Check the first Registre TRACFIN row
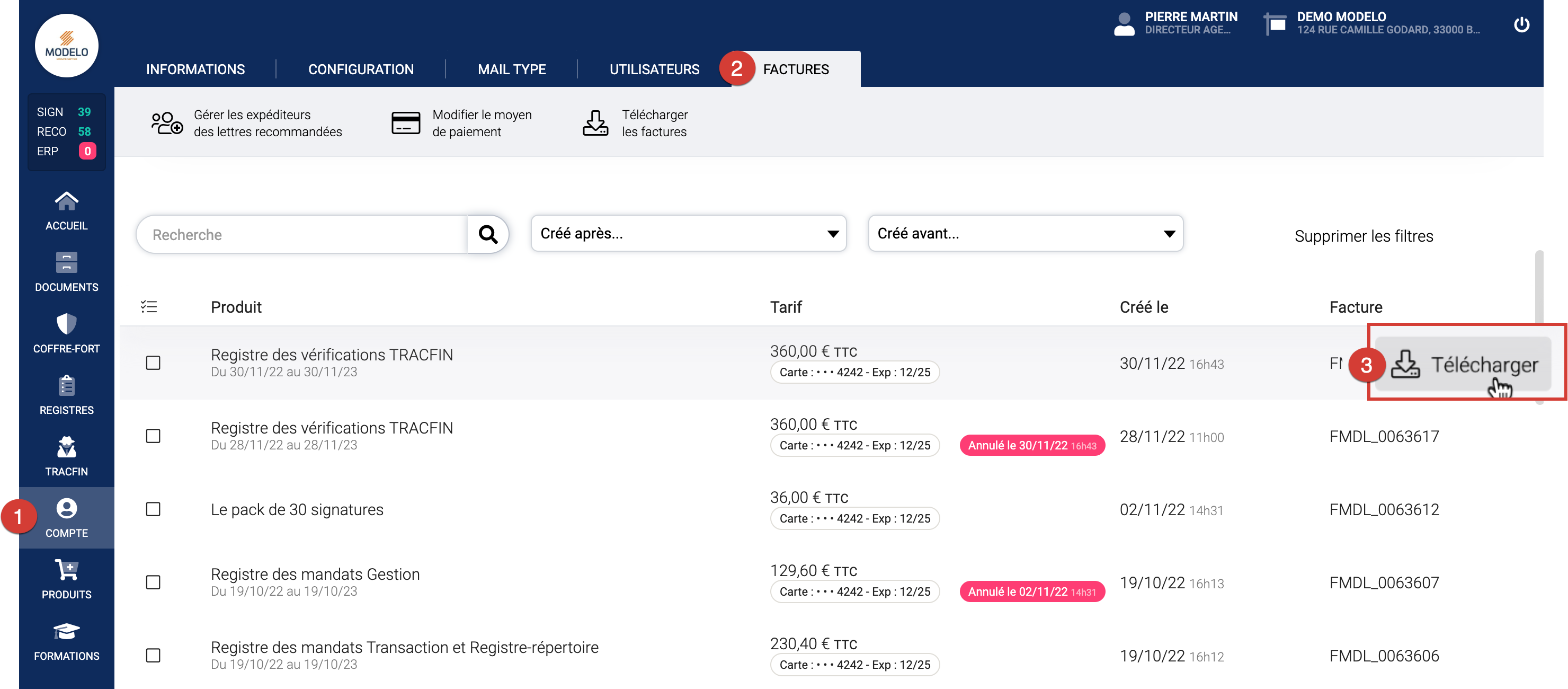The width and height of the screenshot is (1568, 689). pyautogui.click(x=154, y=363)
